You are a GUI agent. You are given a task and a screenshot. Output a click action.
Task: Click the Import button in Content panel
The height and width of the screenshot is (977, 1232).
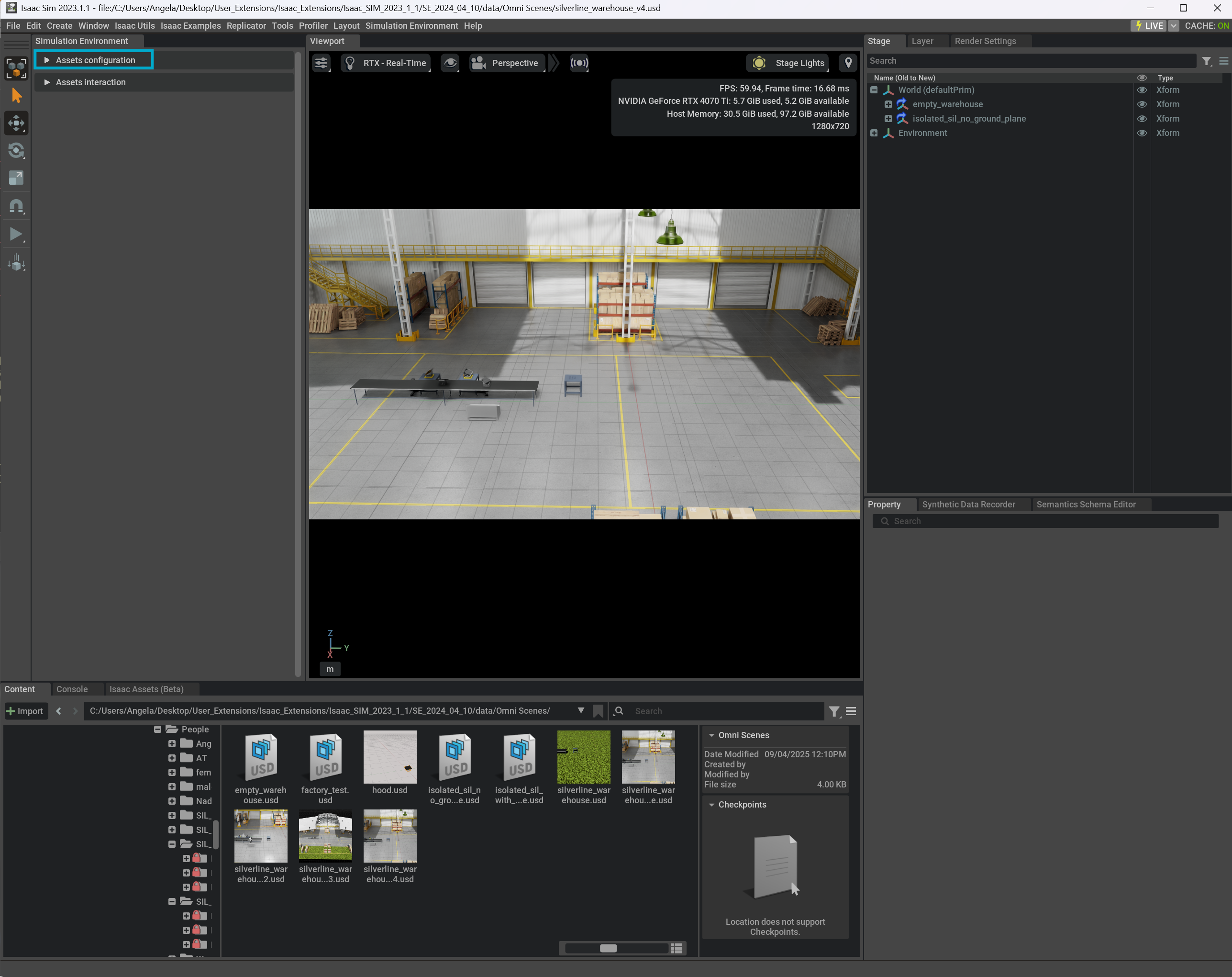(x=24, y=710)
